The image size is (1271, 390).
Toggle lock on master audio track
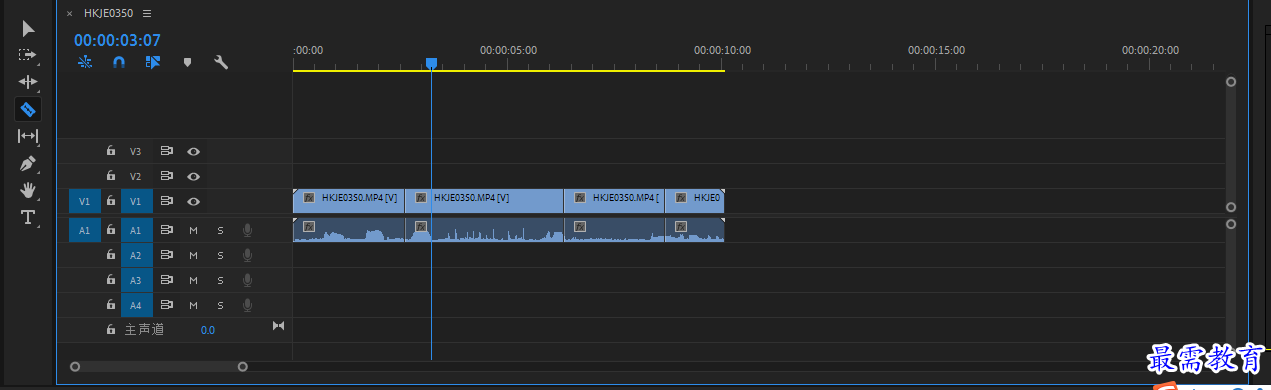[111, 329]
